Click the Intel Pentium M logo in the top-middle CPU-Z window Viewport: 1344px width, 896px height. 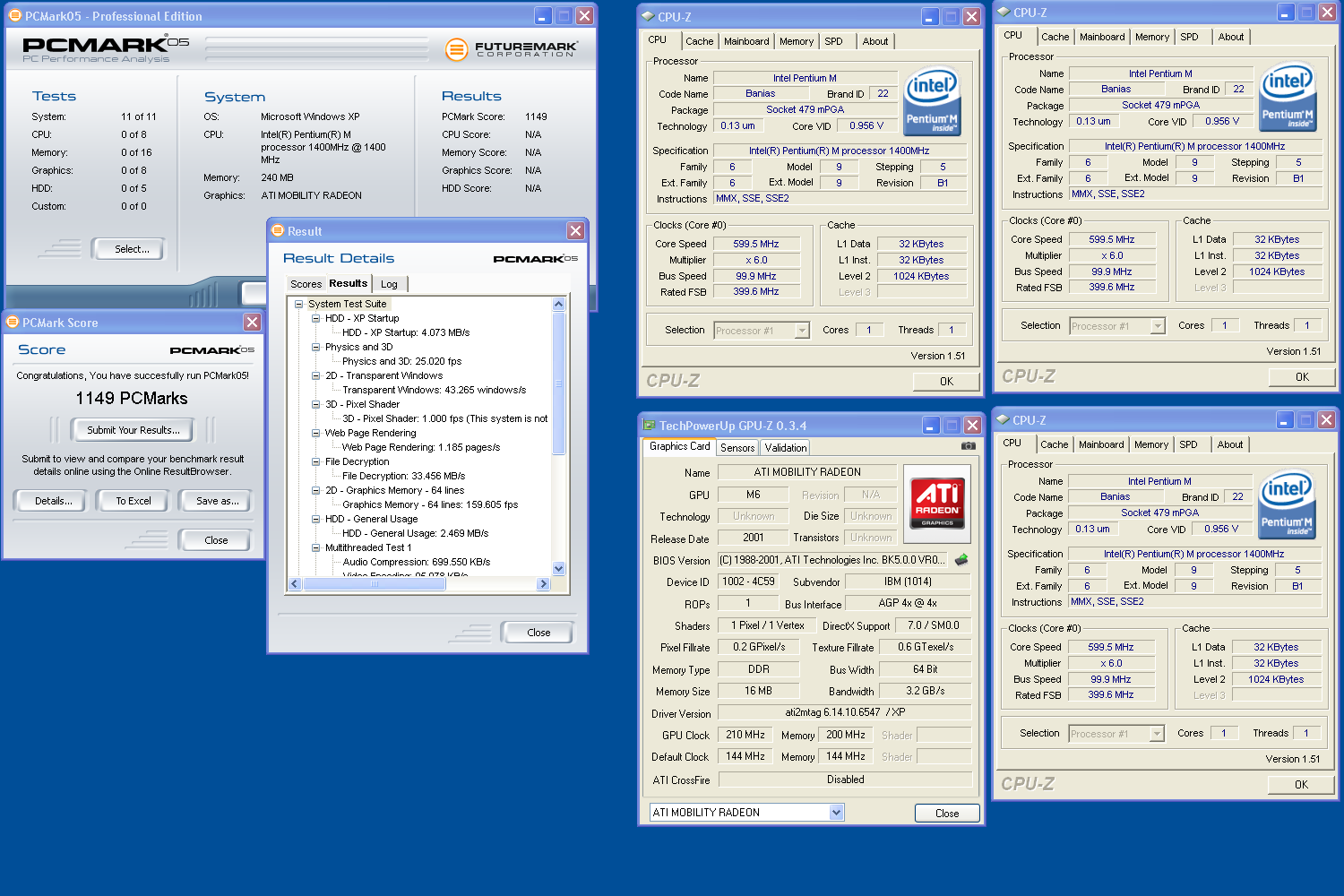[x=932, y=101]
